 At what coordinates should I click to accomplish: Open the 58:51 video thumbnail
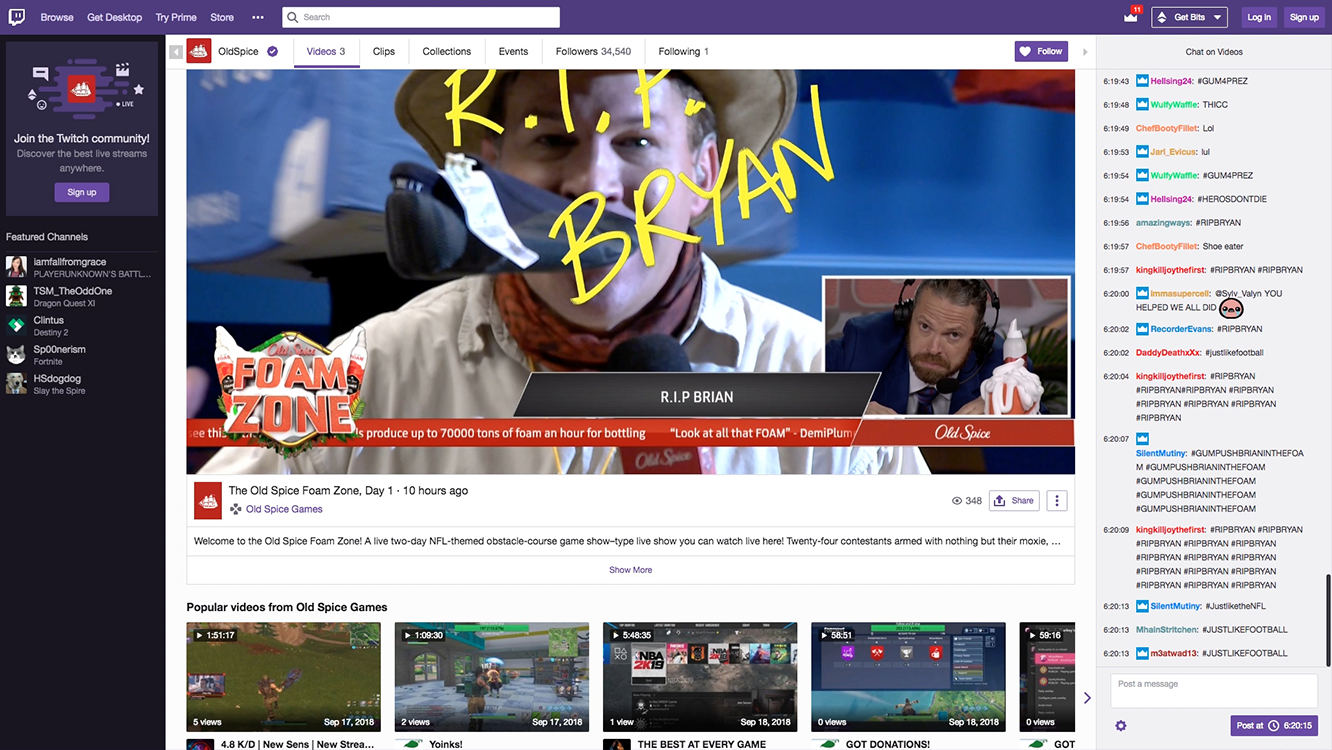click(x=908, y=677)
